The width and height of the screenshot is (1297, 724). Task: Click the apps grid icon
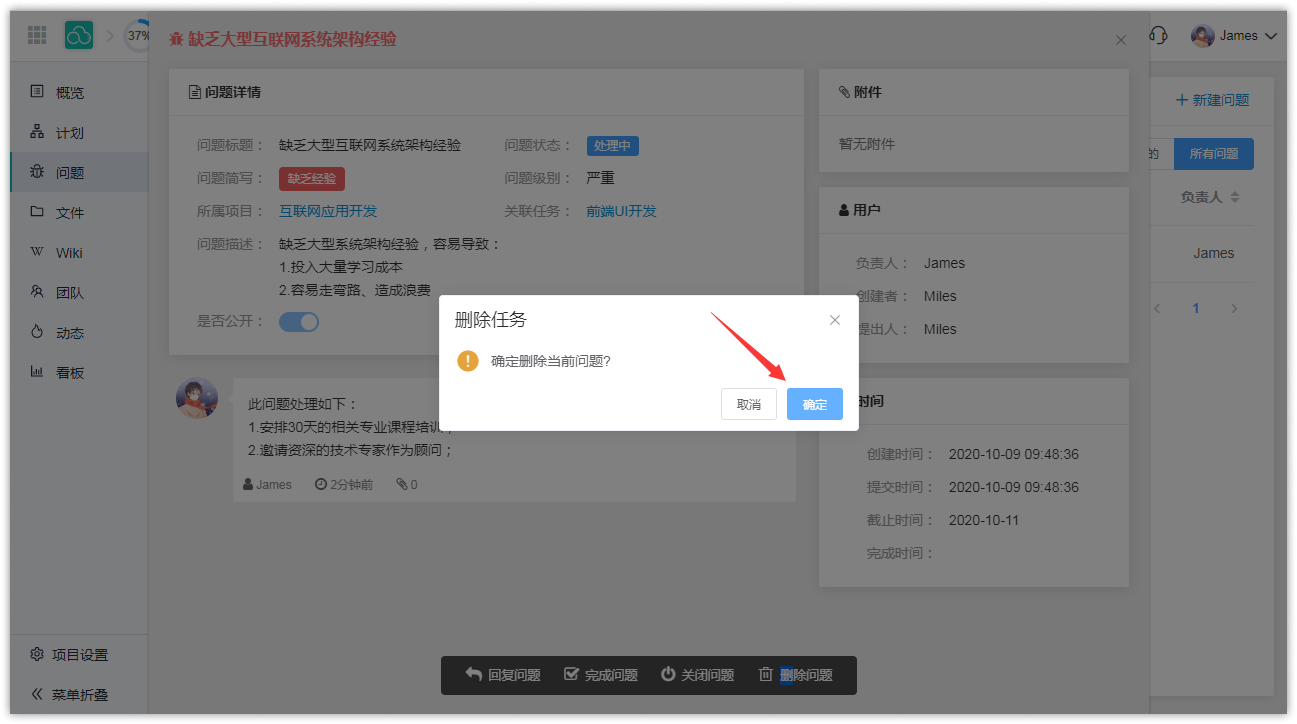[37, 36]
